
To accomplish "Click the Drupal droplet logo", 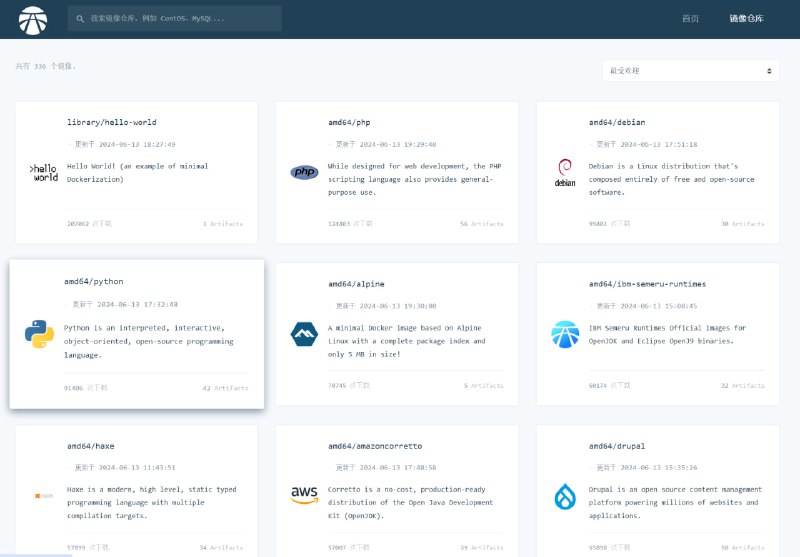I will (x=565, y=496).
